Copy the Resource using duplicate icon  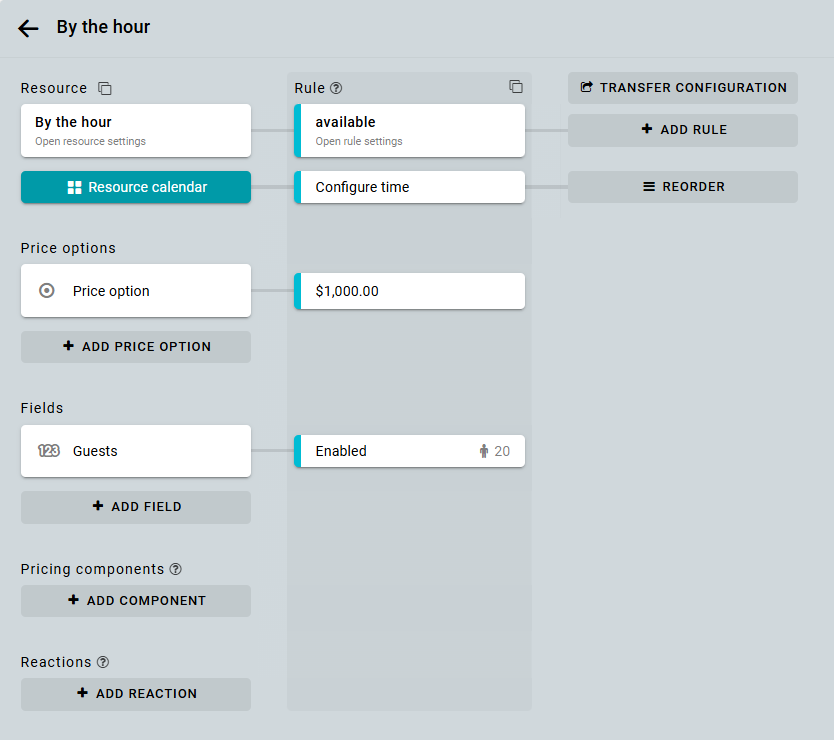coord(105,89)
